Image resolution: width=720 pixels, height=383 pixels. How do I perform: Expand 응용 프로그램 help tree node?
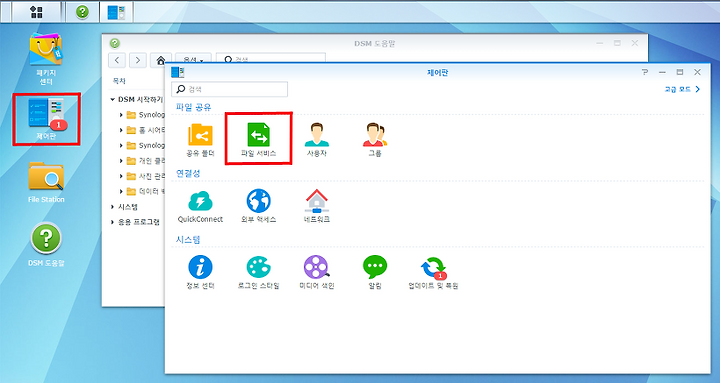coord(112,222)
